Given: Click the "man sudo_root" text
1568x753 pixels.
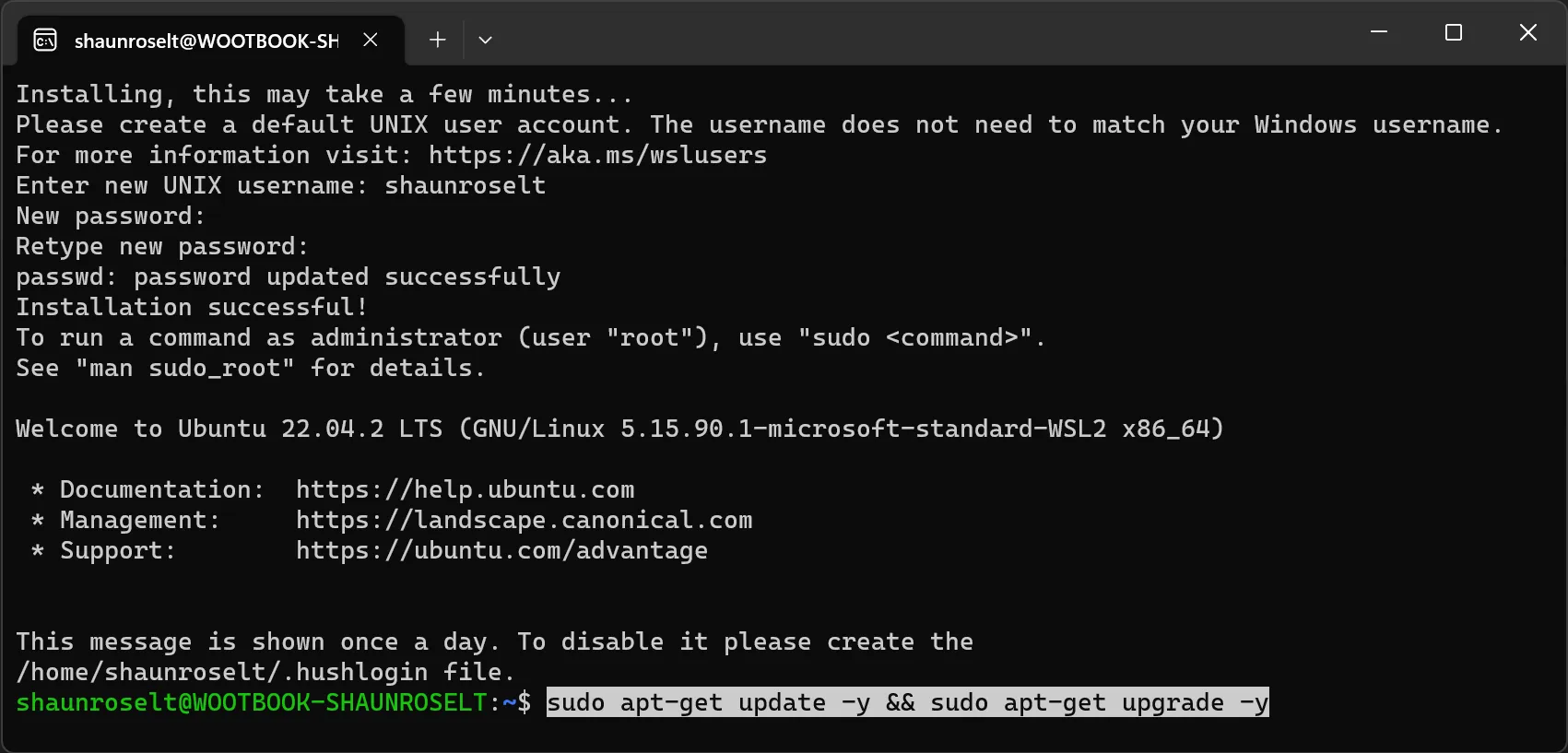Looking at the screenshot, I should 184,368.
